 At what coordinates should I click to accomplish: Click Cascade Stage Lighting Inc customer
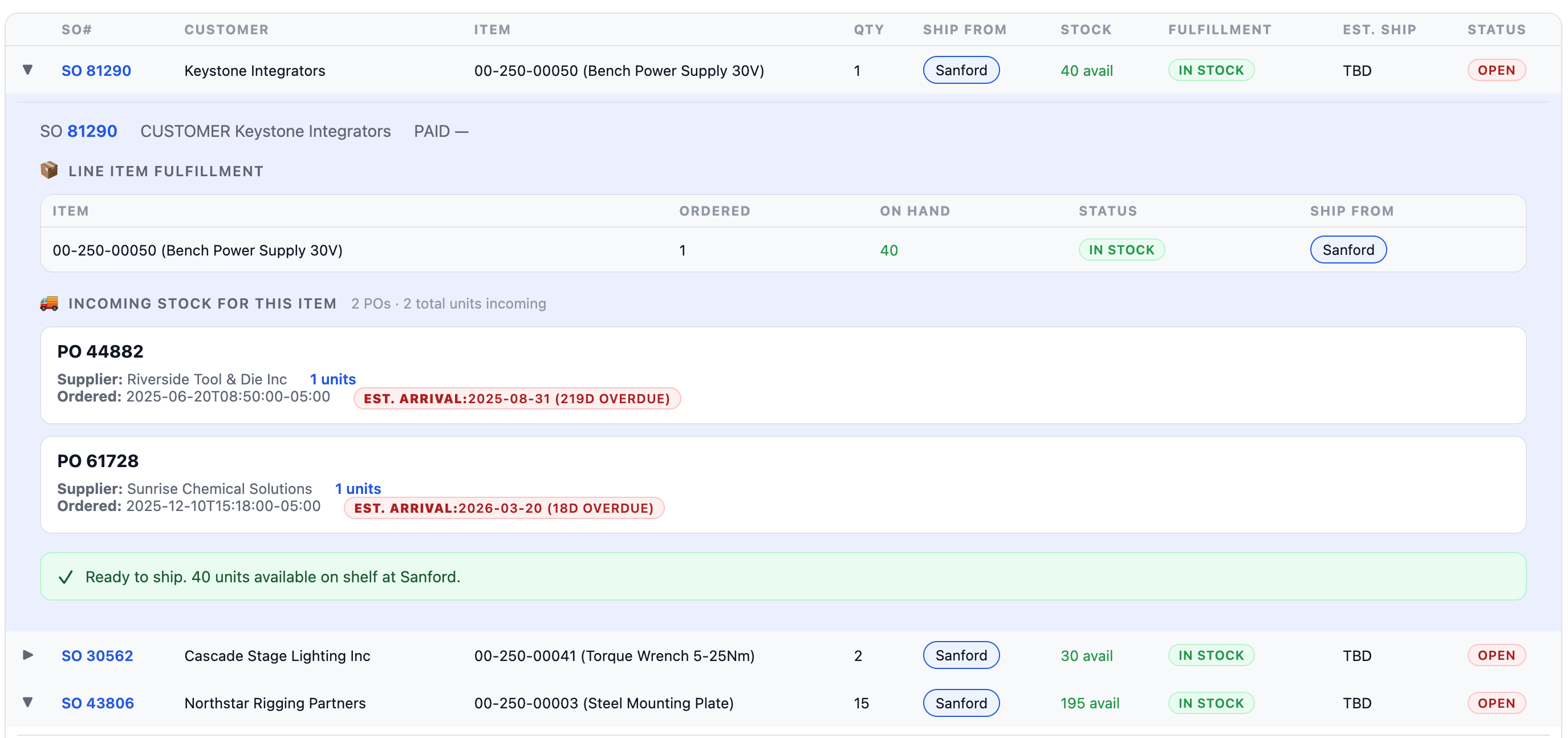click(278, 656)
